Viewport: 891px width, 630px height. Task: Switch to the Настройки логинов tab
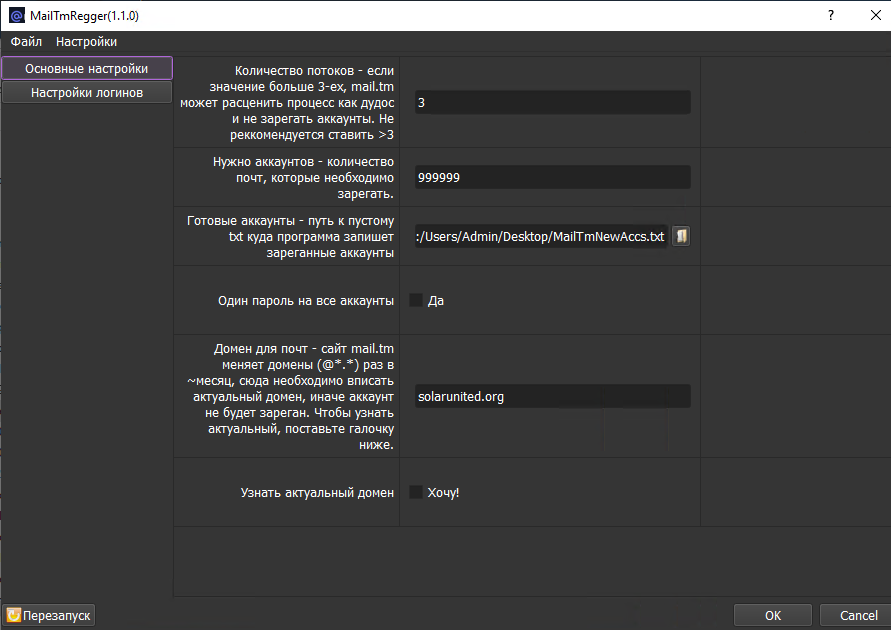tap(87, 93)
